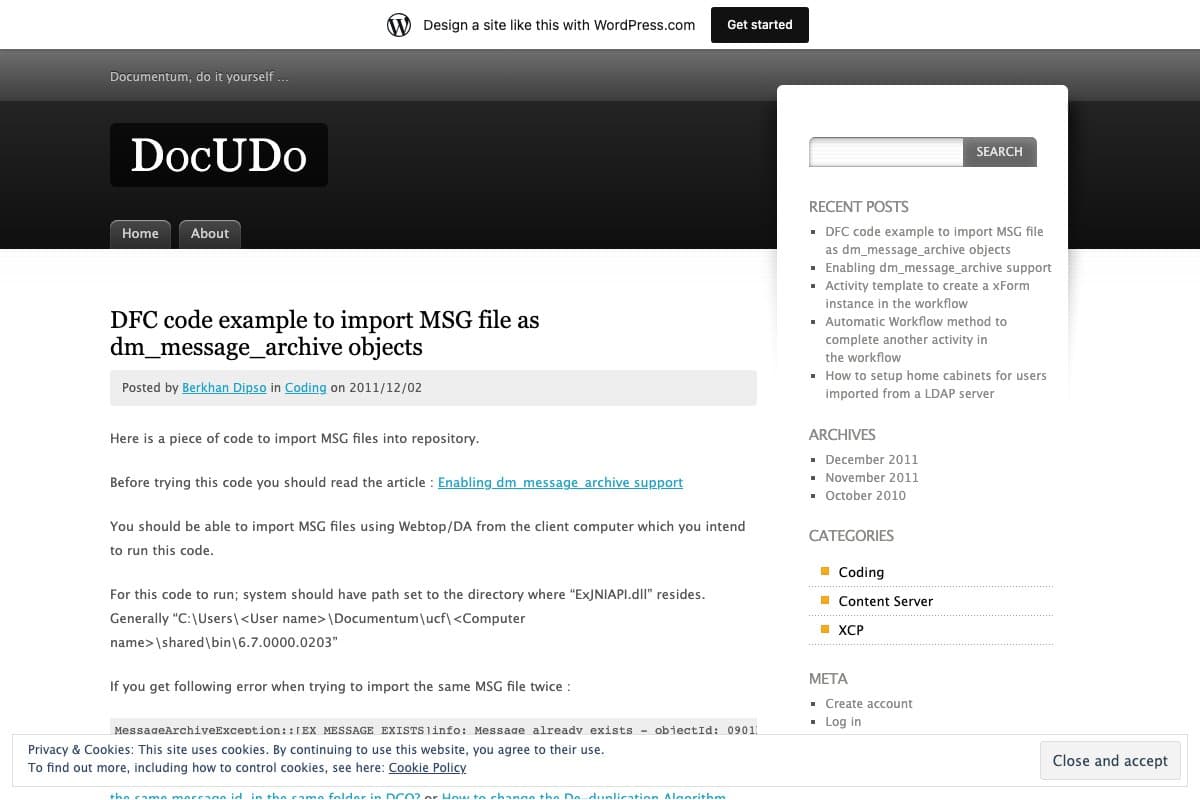1200x800 pixels.
Task: Open recent post about home cabinets for LDAP users
Action: pyautogui.click(x=935, y=384)
